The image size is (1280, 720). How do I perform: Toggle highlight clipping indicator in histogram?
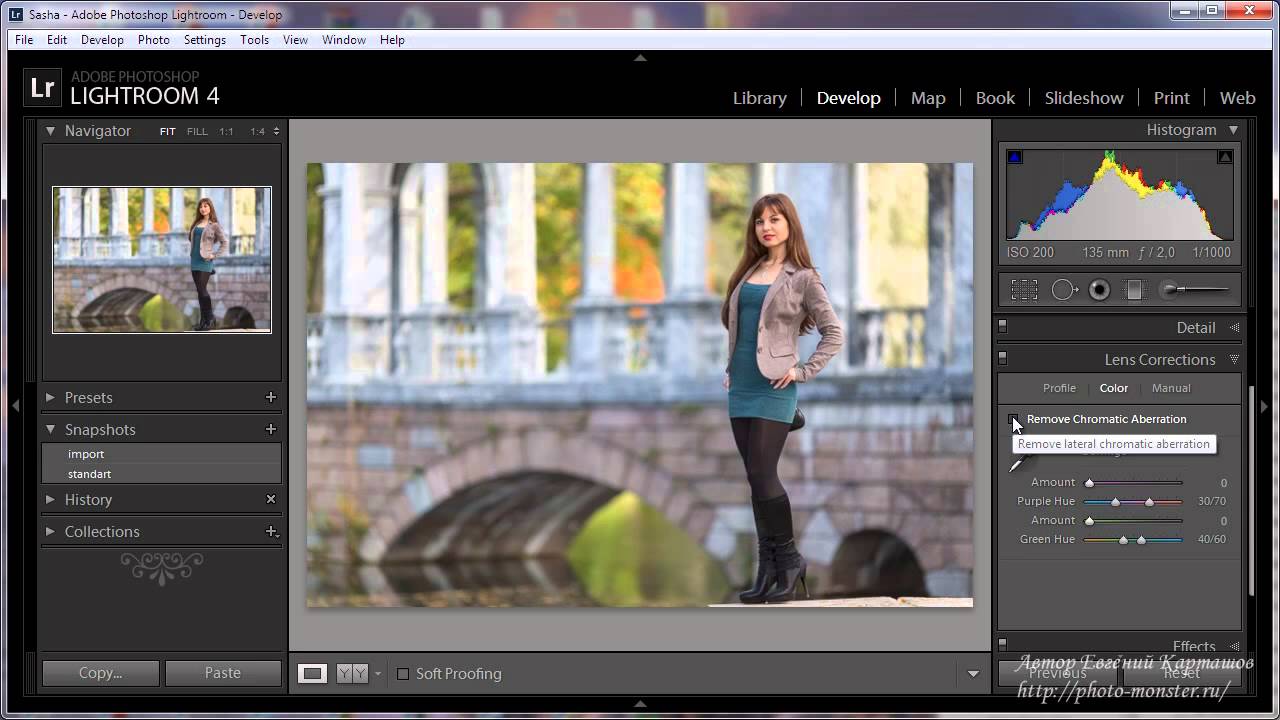click(1225, 157)
